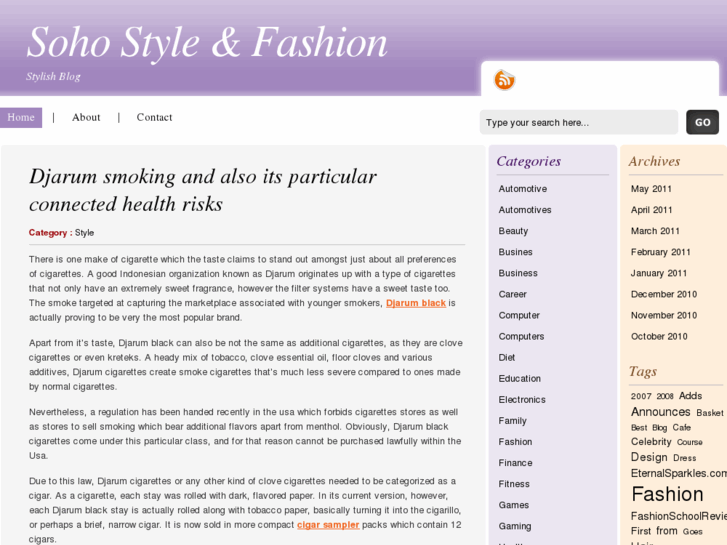Click the Adds tag
Viewport: 727px width, 545px height.
[x=690, y=396]
